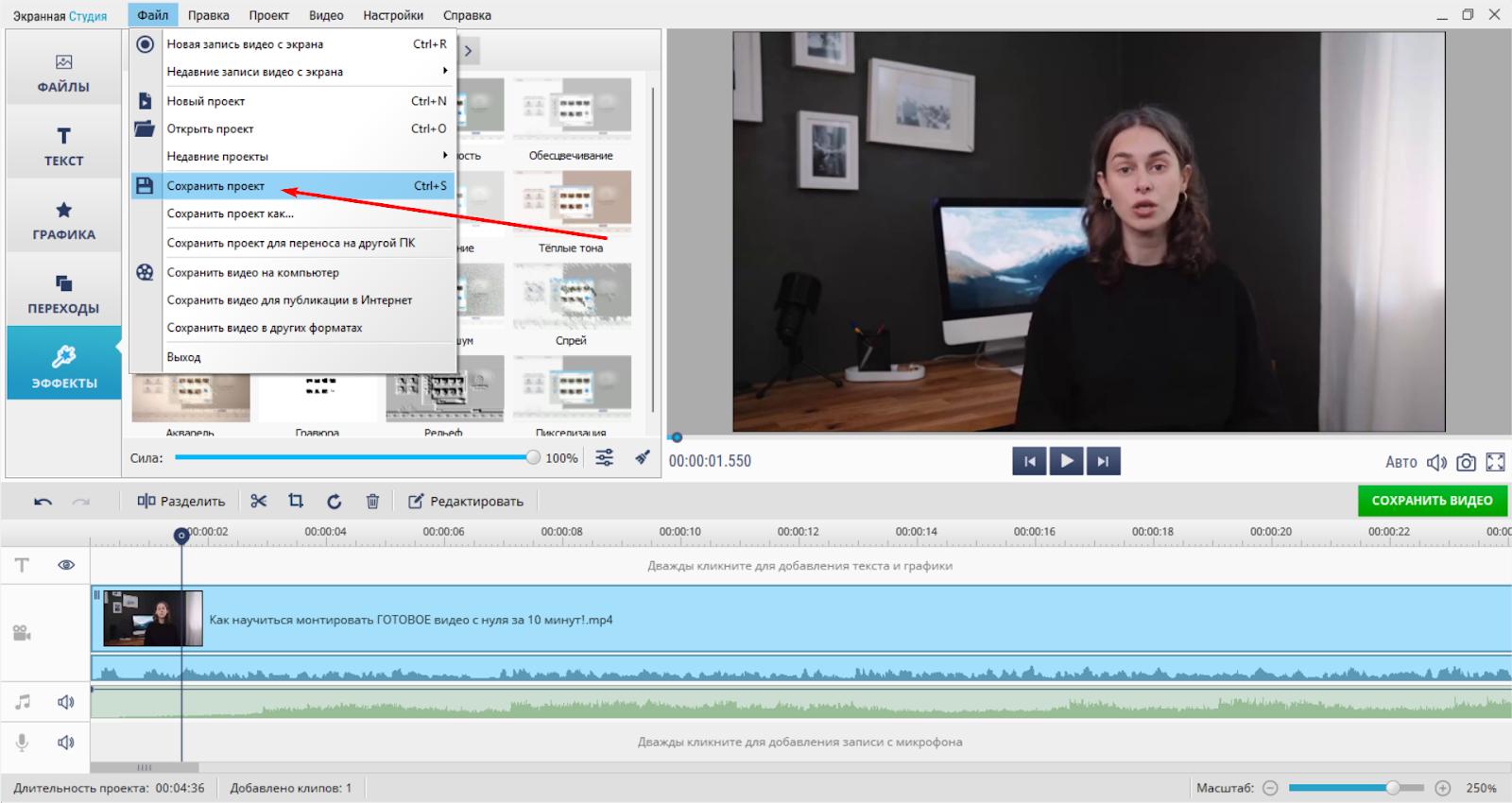Click green Сохранить видео button
This screenshot has width=1512, height=803.
1433,501
